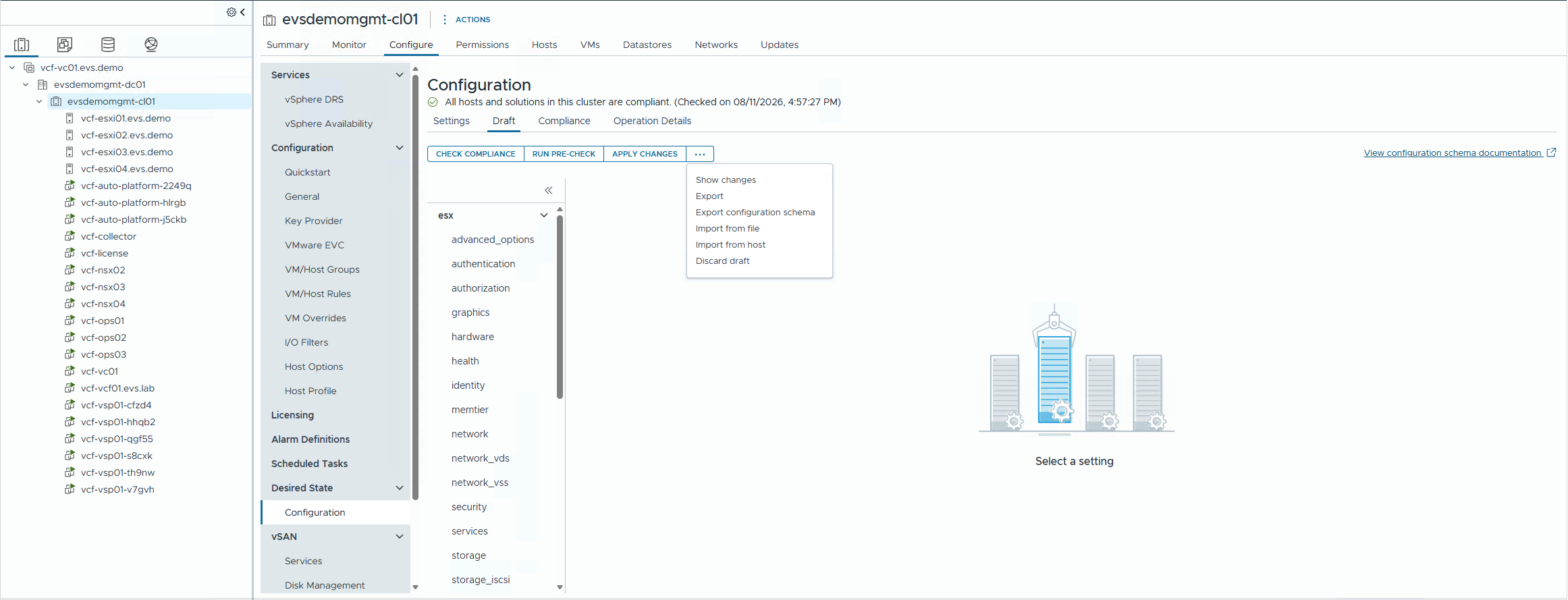Click the VM icon of vcf-vsp01-cfzd4

70,405
